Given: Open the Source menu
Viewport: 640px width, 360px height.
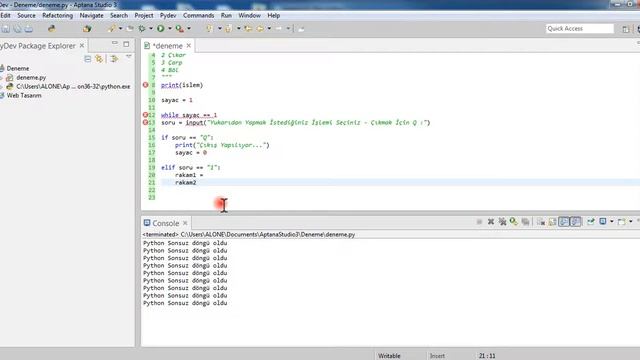Looking at the screenshot, I should coord(27,16).
